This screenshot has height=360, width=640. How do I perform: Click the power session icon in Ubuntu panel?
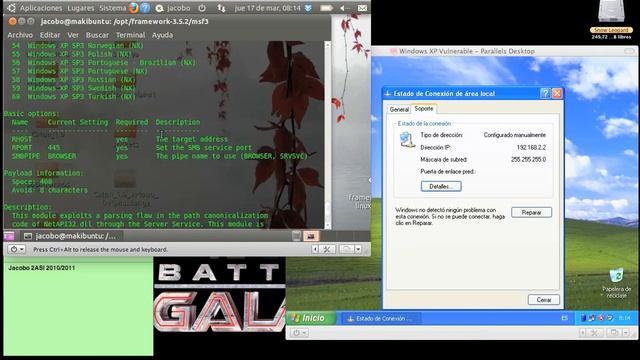pyautogui.click(x=202, y=8)
